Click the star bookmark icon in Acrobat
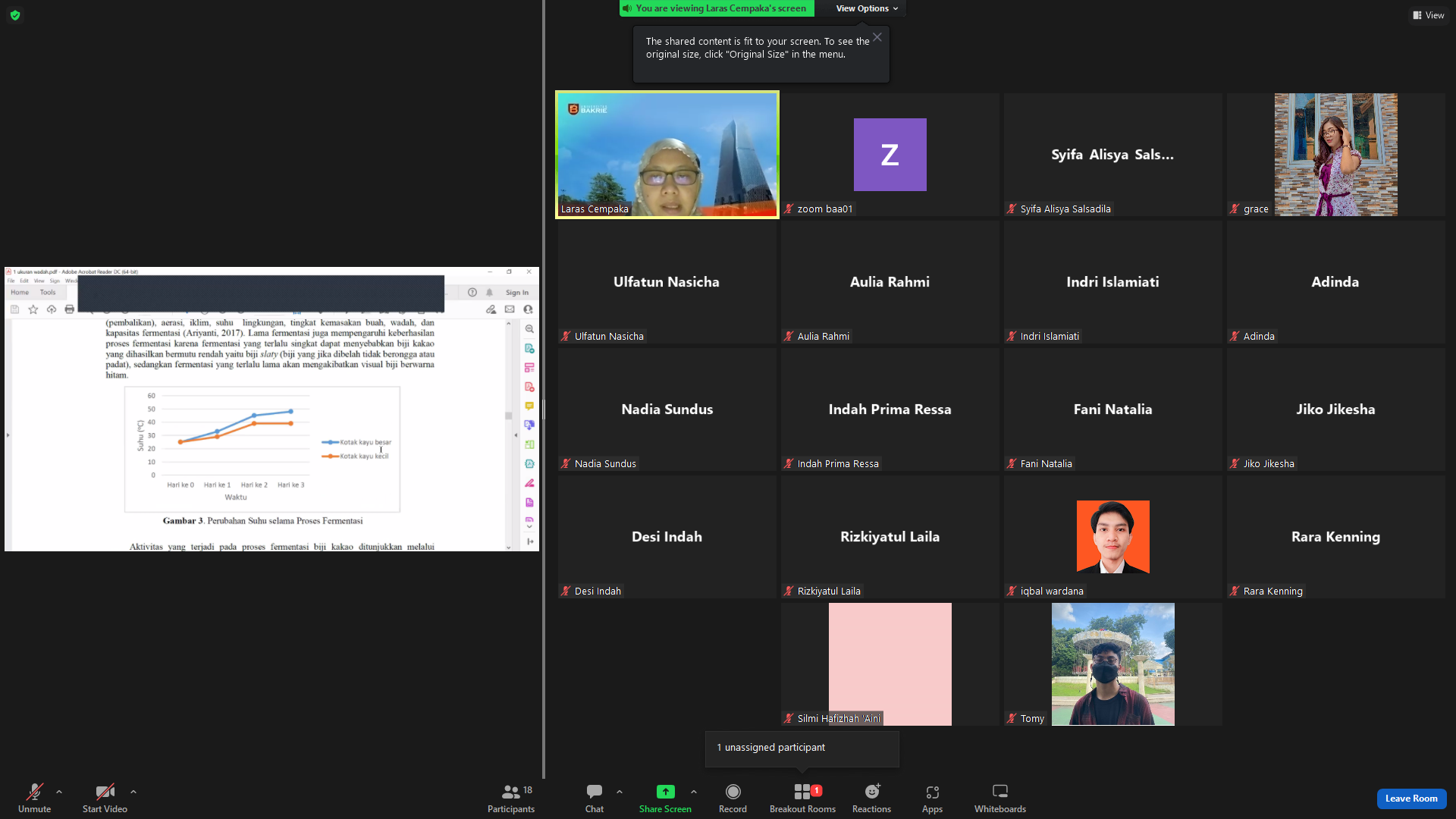The image size is (1456, 819). tap(33, 309)
